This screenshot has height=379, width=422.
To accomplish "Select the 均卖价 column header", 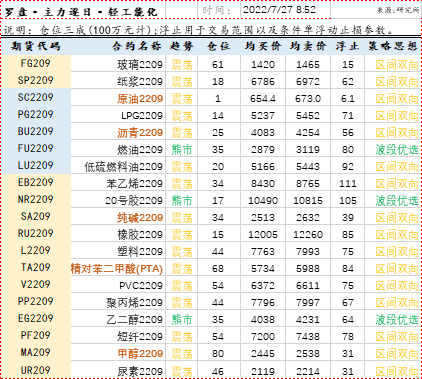I will tap(308, 46).
